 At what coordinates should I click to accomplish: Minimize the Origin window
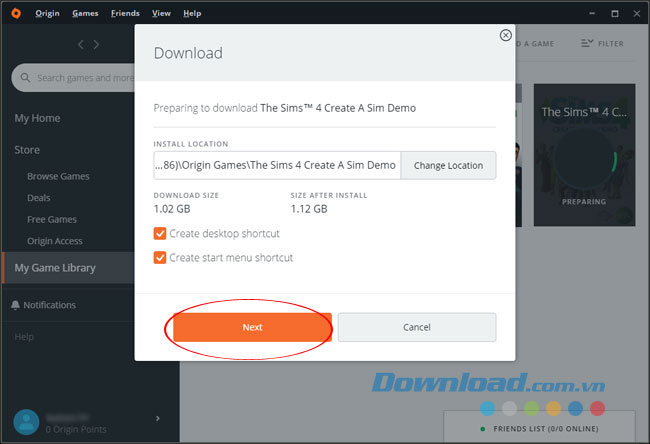[592, 13]
